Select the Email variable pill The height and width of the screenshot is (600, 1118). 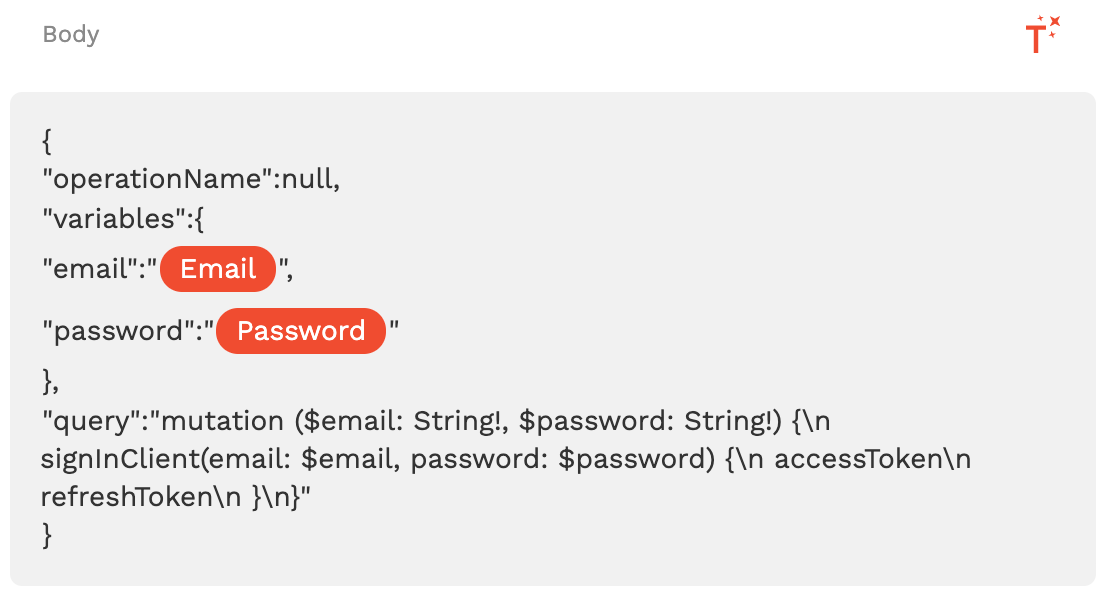coord(218,269)
